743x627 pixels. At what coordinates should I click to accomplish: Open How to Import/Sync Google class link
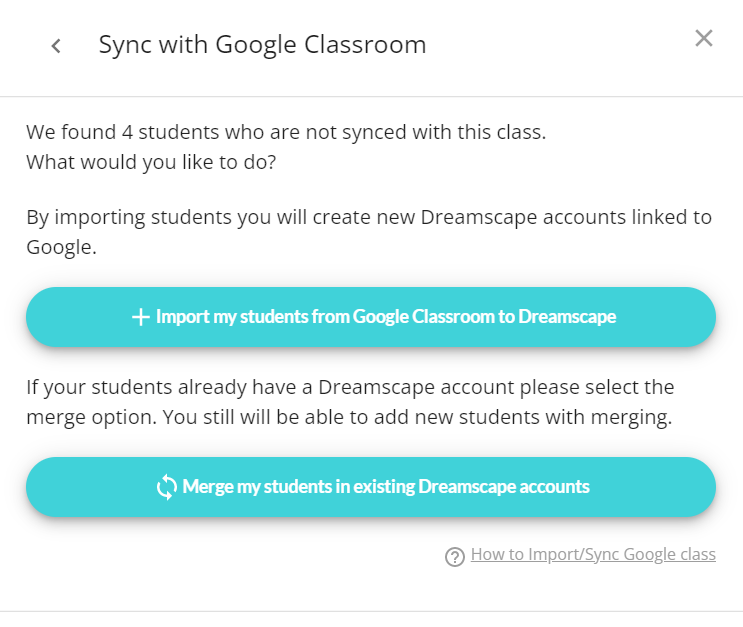coord(593,554)
